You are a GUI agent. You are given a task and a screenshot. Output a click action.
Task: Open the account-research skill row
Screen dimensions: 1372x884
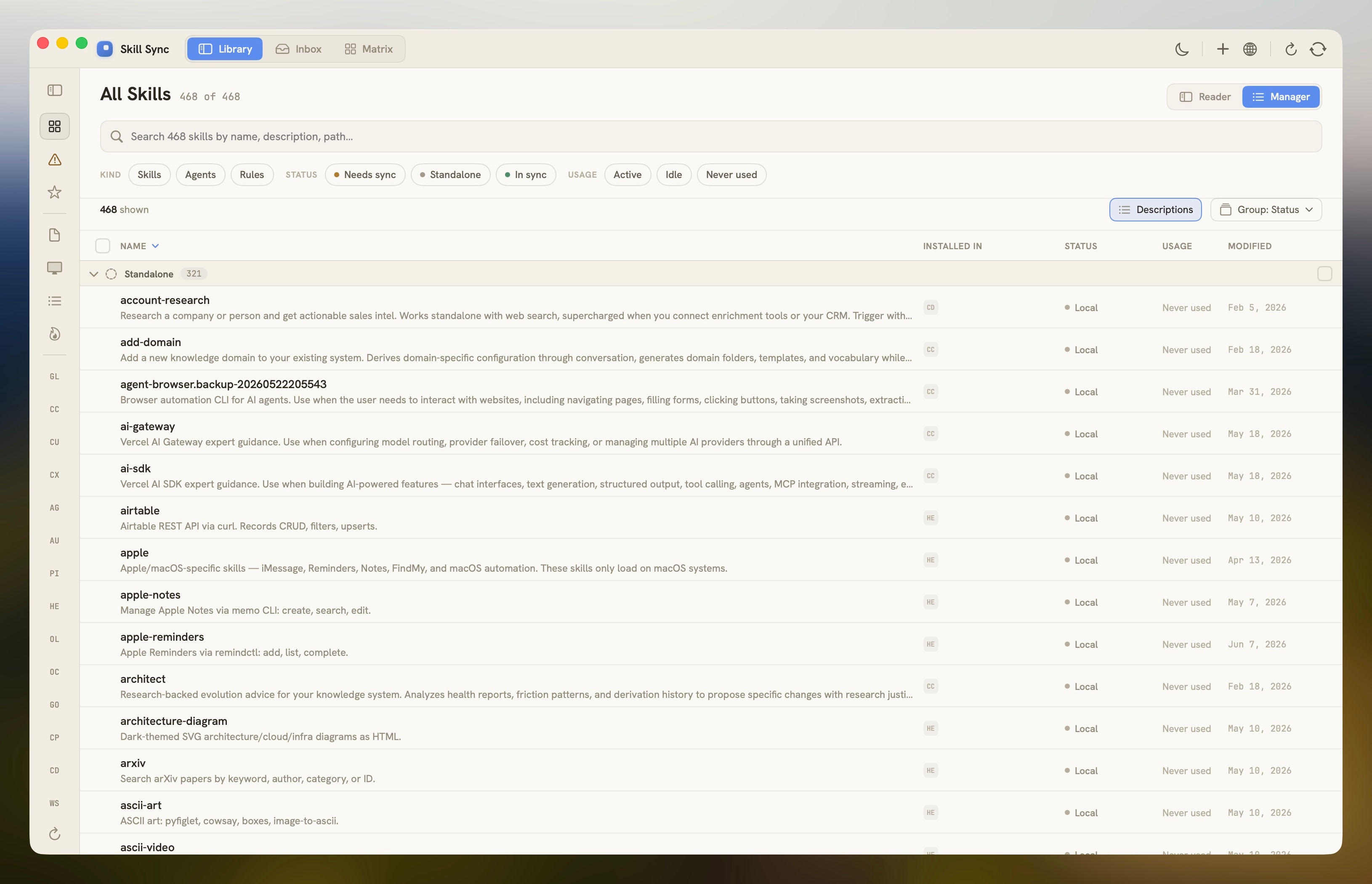click(710, 308)
